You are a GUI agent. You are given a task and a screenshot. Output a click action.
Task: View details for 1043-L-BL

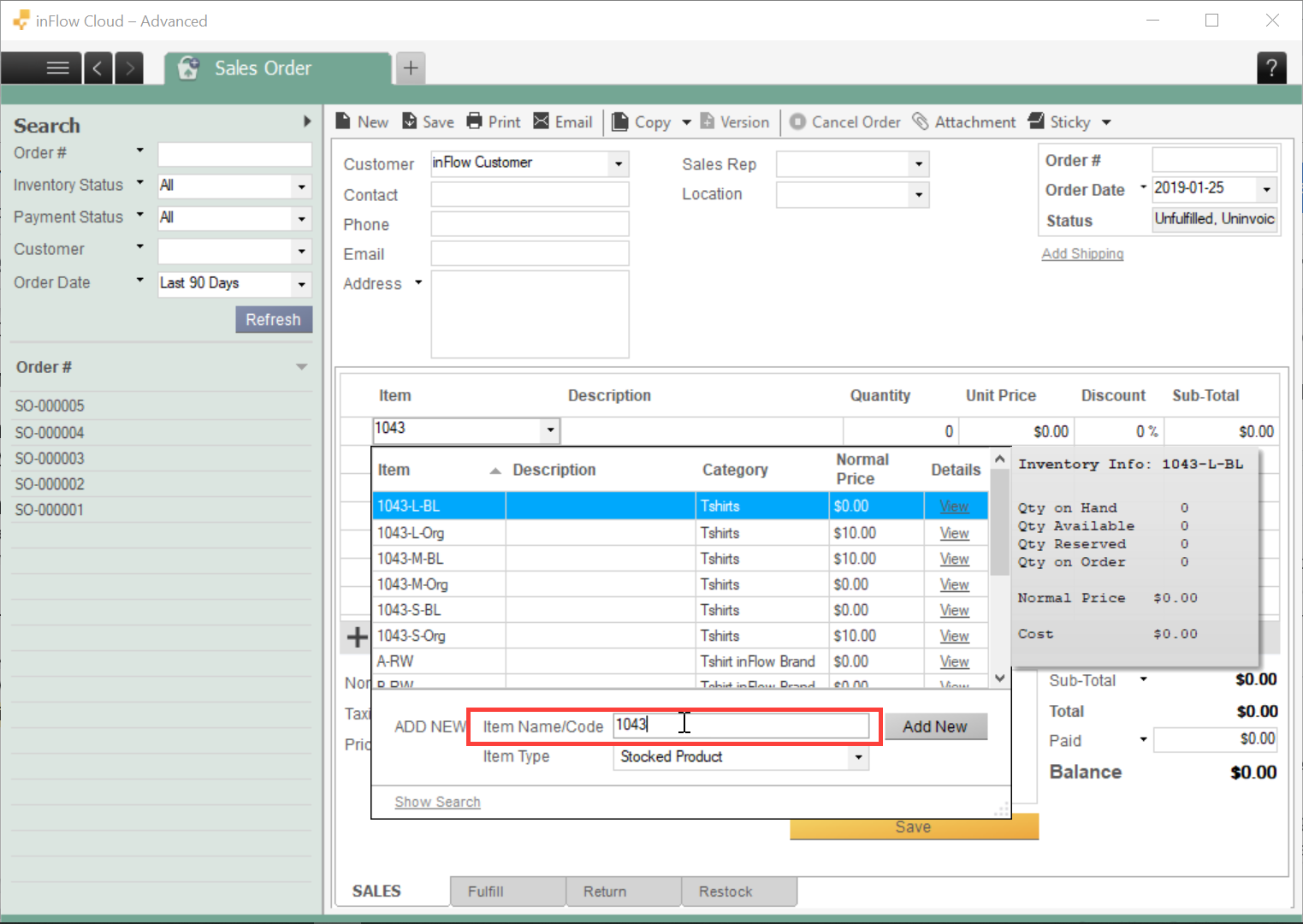[954, 506]
